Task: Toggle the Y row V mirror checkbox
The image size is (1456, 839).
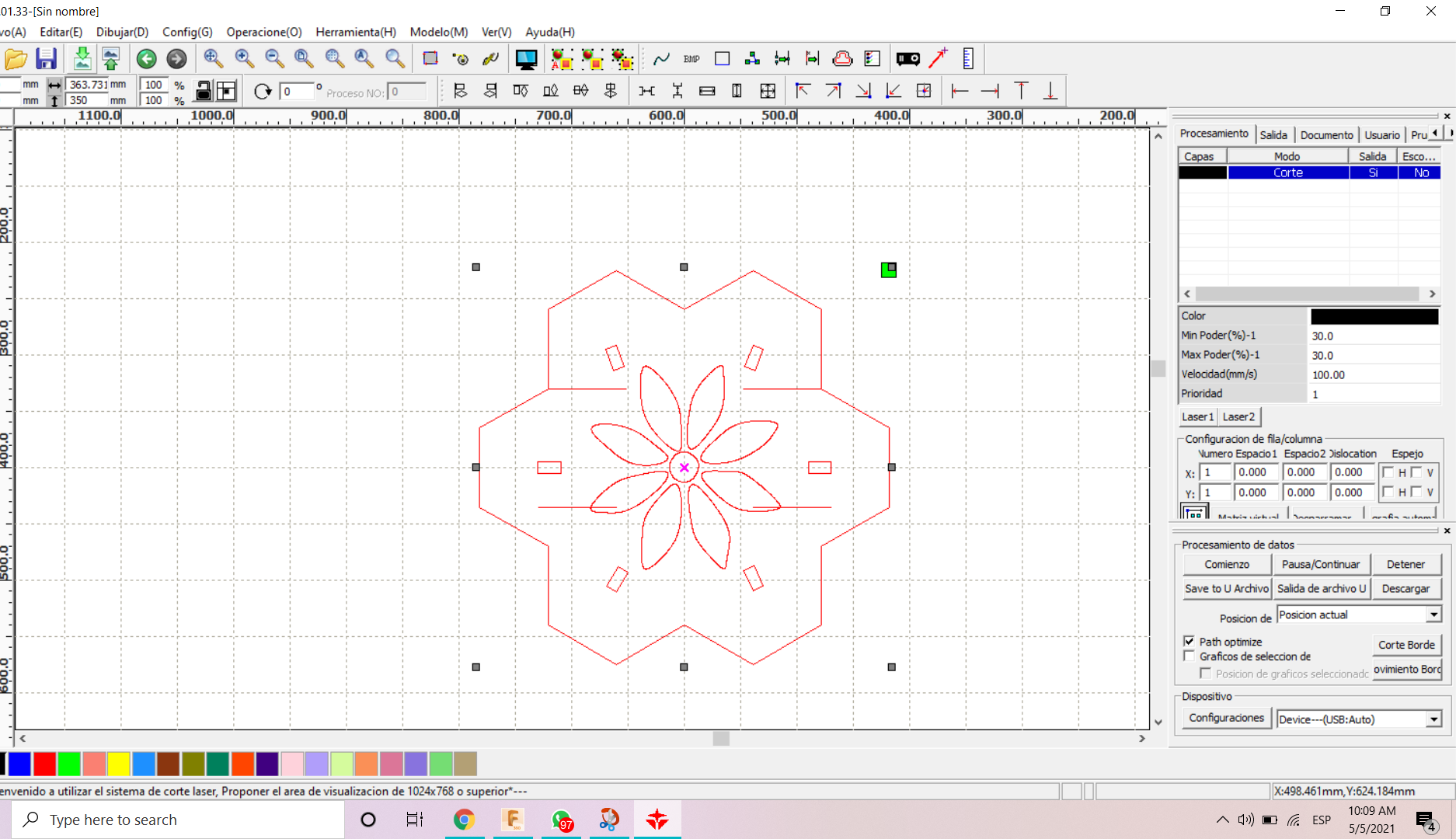Action: [1416, 492]
